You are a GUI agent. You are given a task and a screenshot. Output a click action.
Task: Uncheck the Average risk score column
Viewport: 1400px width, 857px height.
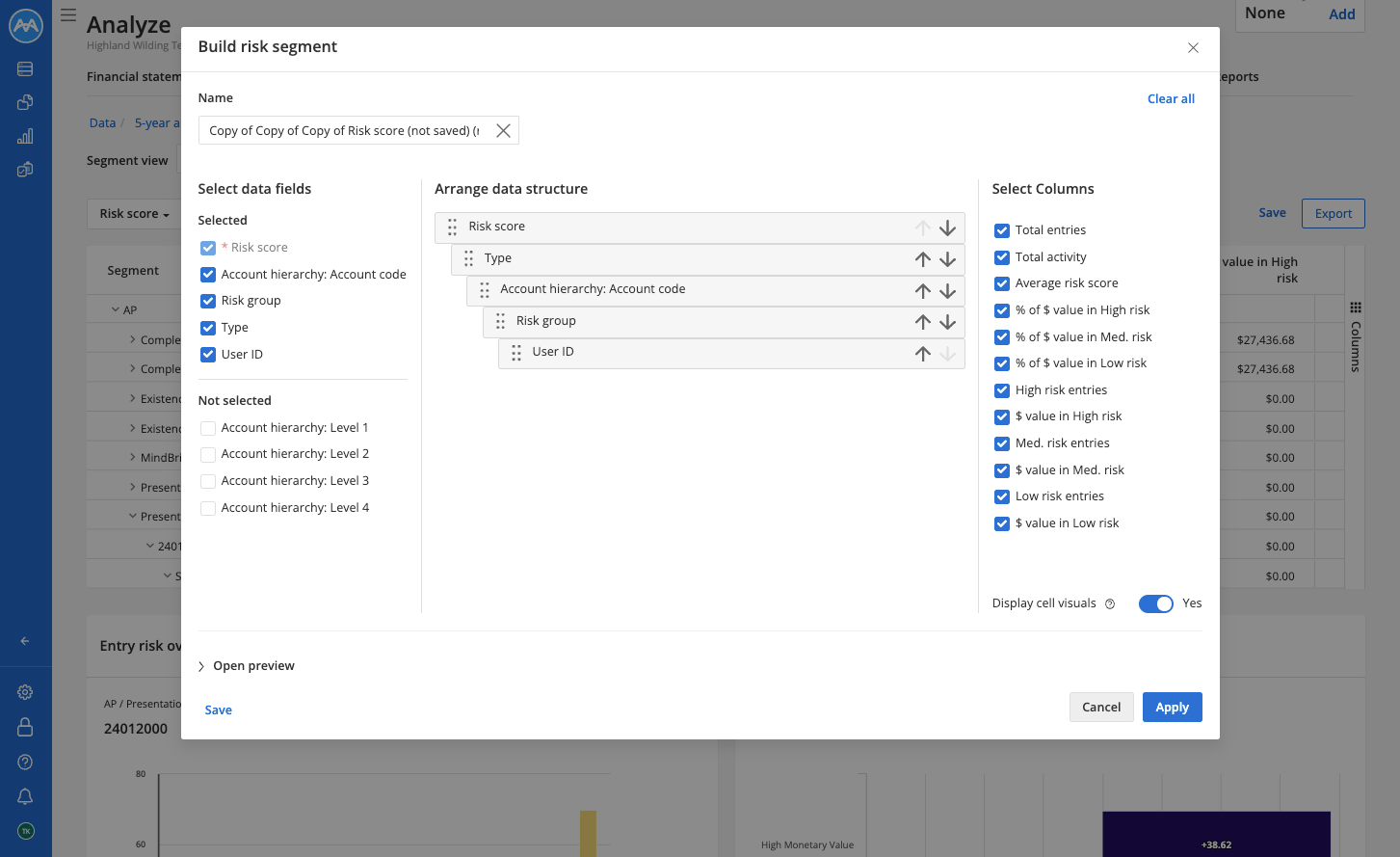[1002, 283]
